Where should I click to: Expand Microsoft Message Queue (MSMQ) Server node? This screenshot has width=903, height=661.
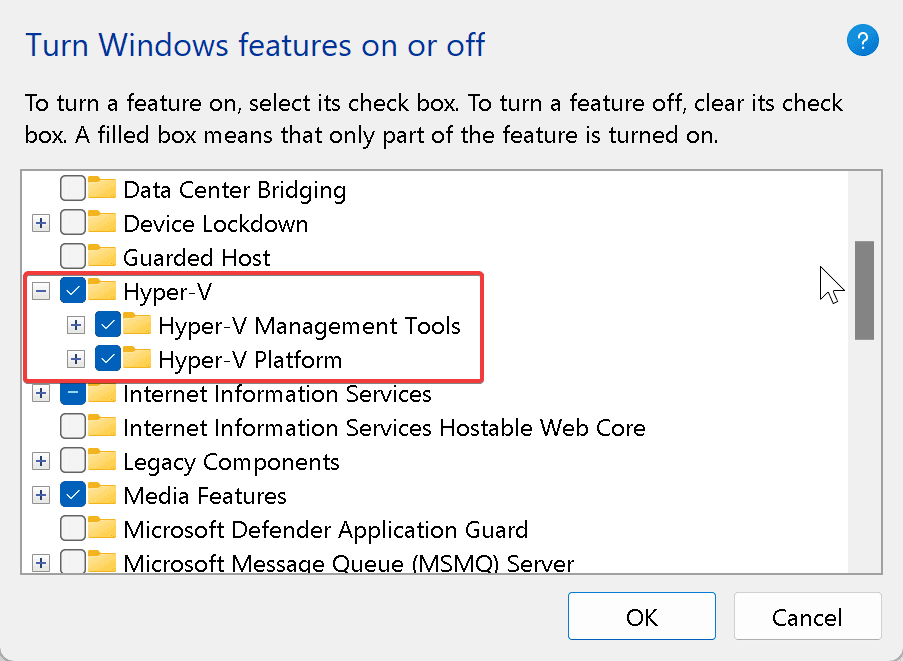click(40, 563)
